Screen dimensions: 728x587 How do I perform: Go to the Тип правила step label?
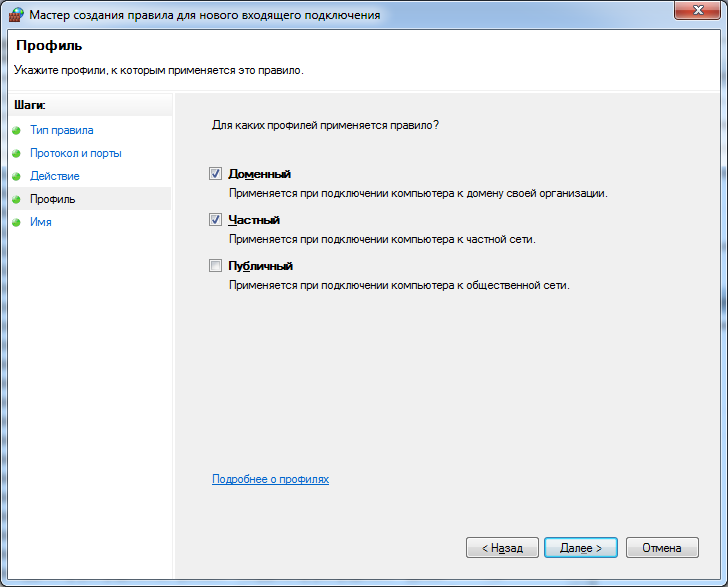pos(61,130)
